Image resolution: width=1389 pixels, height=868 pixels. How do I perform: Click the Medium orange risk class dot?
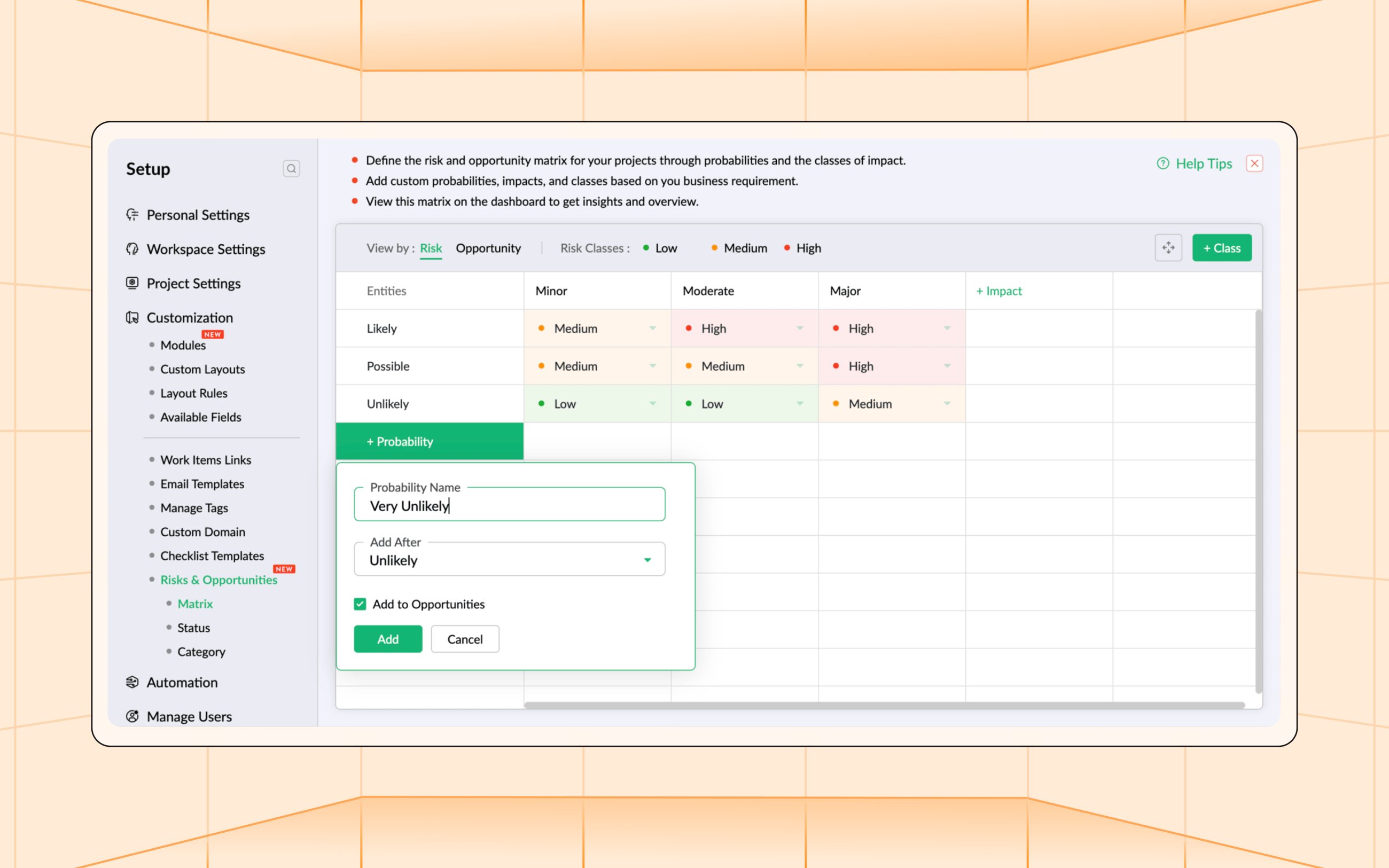coord(714,248)
